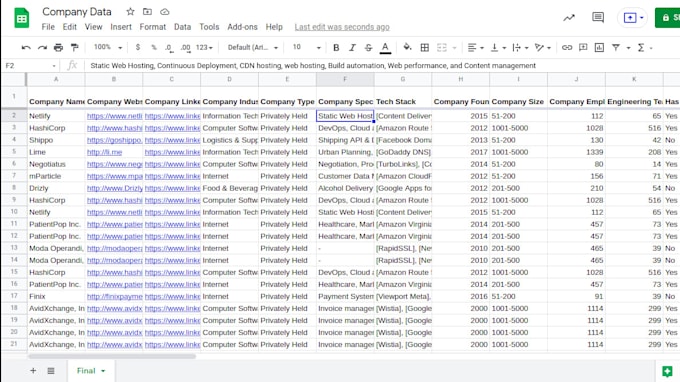Undo the last action
The height and width of the screenshot is (382, 680).
click(26, 47)
